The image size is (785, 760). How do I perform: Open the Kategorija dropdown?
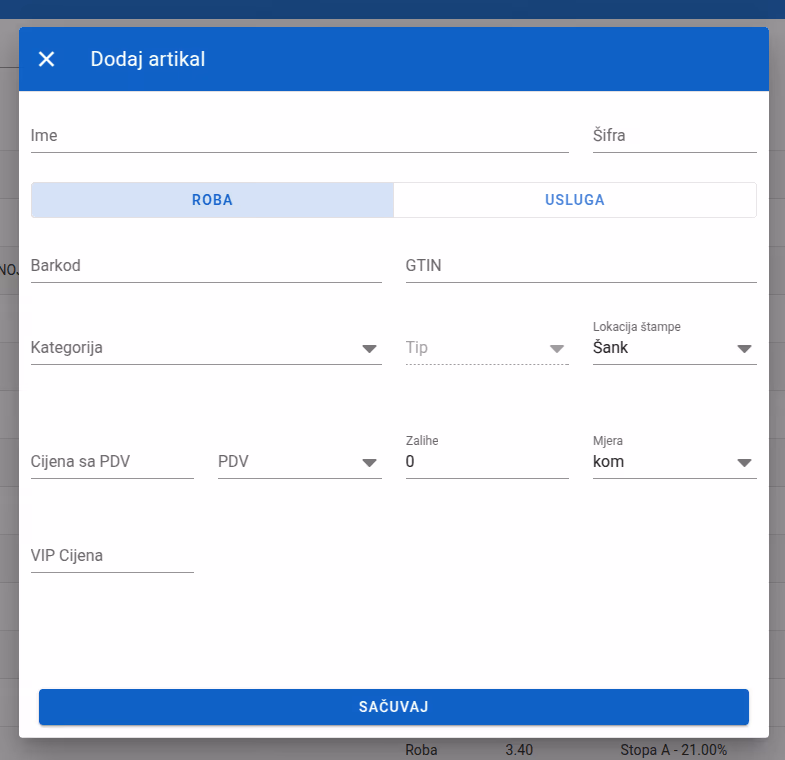point(206,348)
